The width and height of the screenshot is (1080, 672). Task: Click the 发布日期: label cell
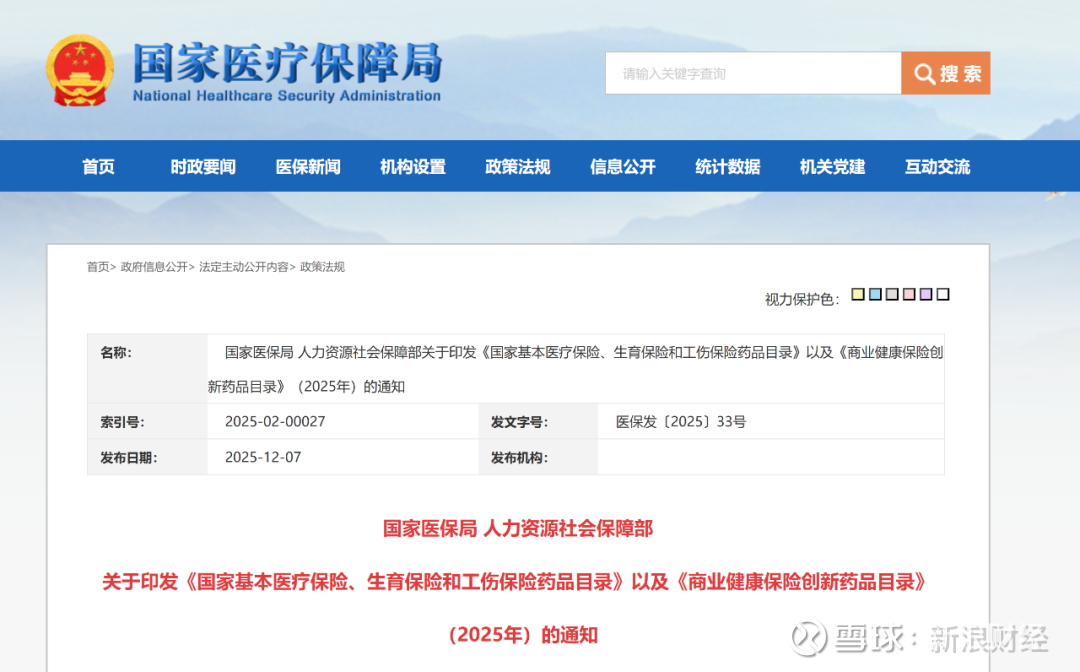click(x=147, y=457)
